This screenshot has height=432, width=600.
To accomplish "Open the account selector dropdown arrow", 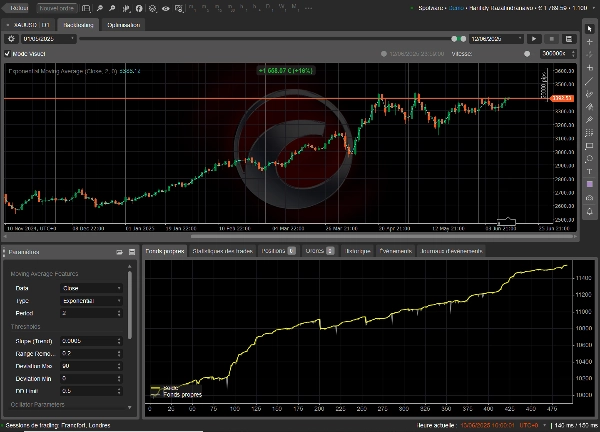I will pos(596,8).
